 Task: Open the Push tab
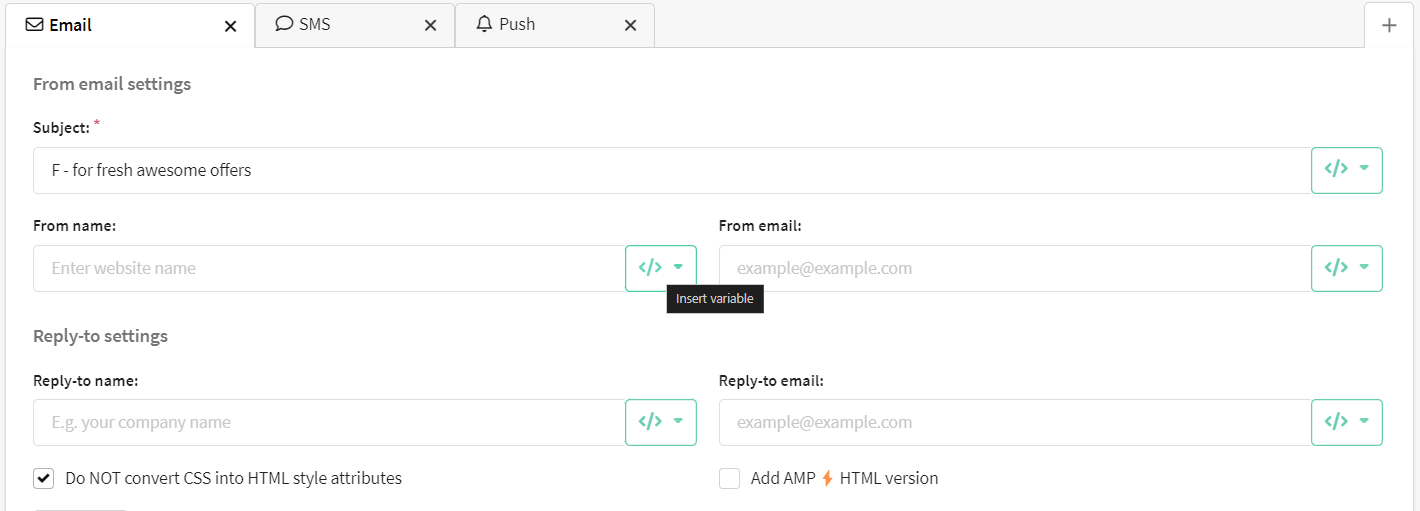point(517,24)
